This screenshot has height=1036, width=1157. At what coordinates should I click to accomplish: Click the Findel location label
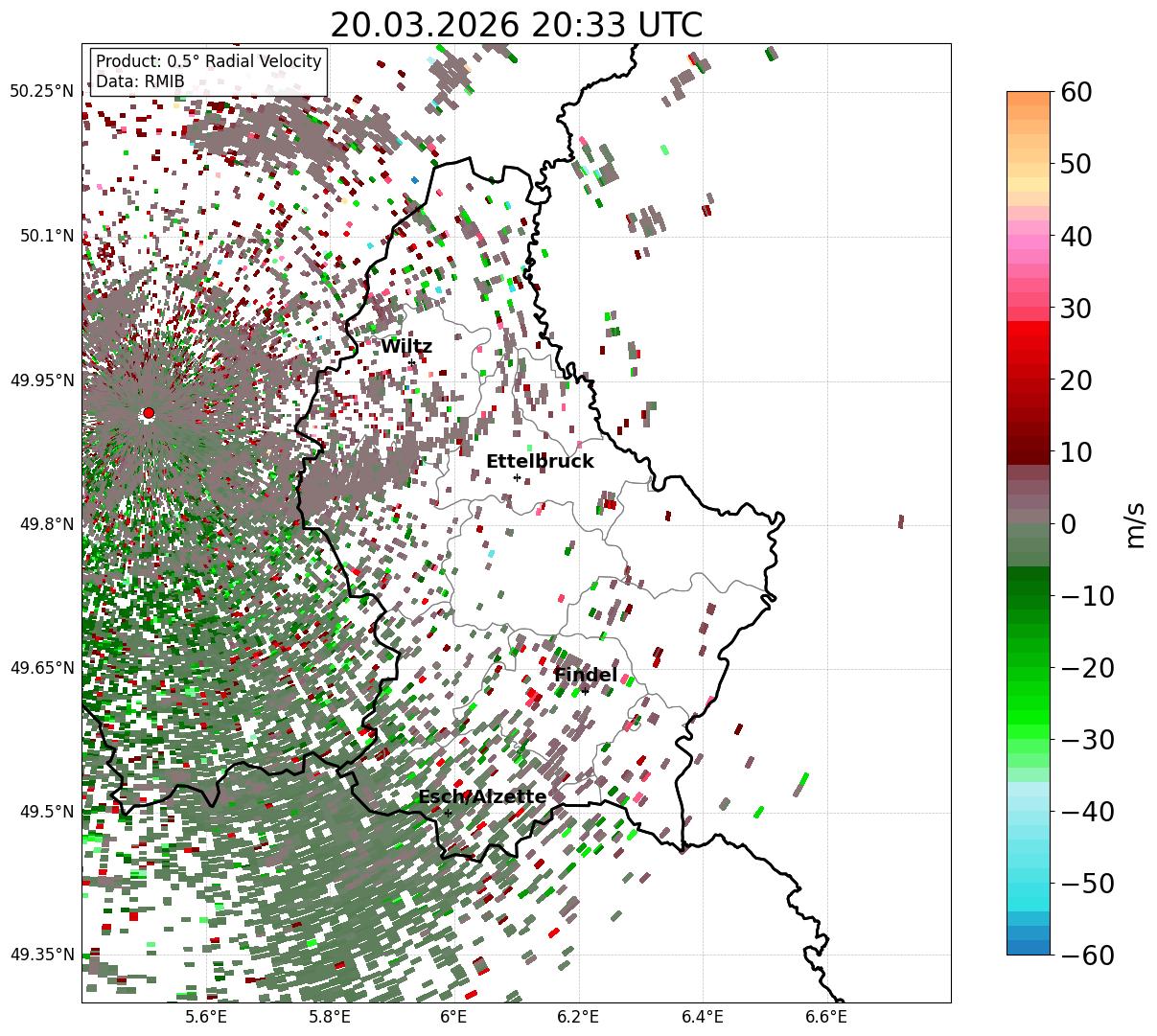coord(586,676)
